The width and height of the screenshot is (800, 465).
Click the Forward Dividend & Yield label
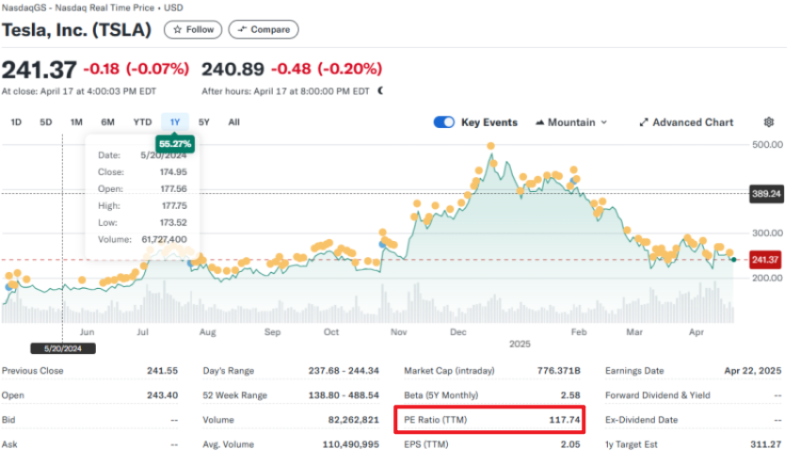click(658, 395)
